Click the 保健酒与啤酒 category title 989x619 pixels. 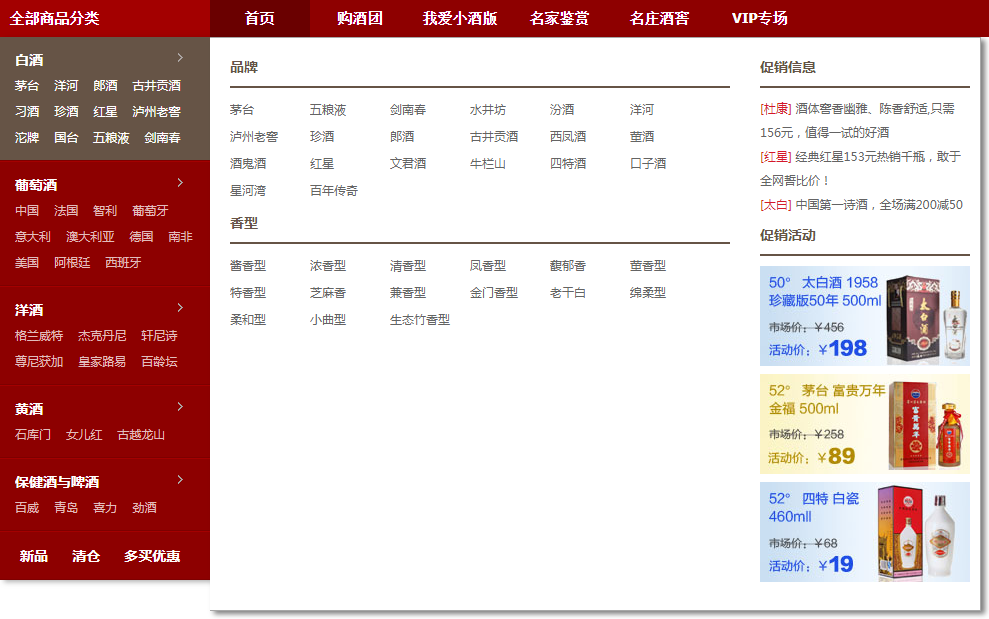point(57,482)
